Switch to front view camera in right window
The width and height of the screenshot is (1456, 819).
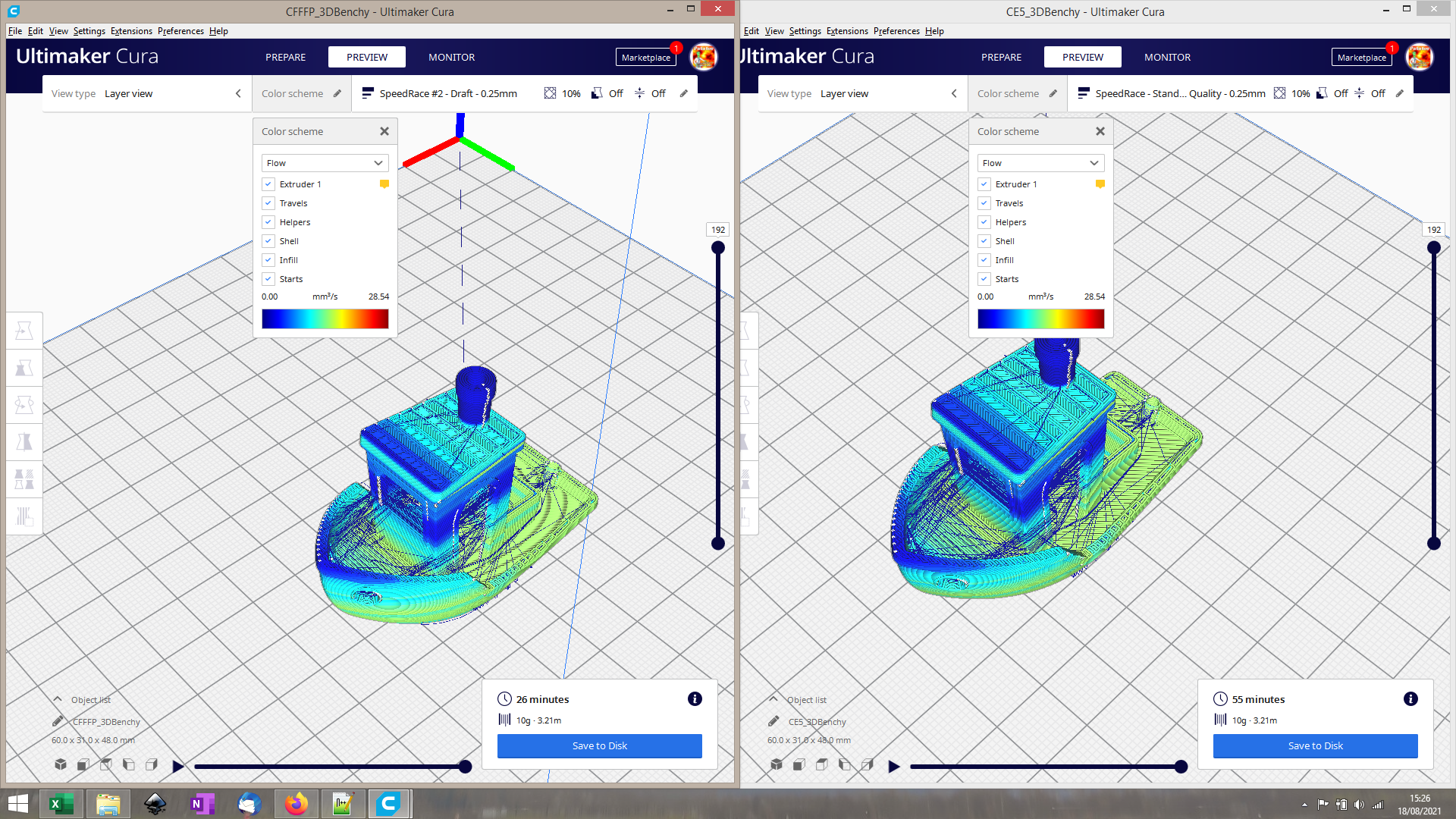[799, 764]
